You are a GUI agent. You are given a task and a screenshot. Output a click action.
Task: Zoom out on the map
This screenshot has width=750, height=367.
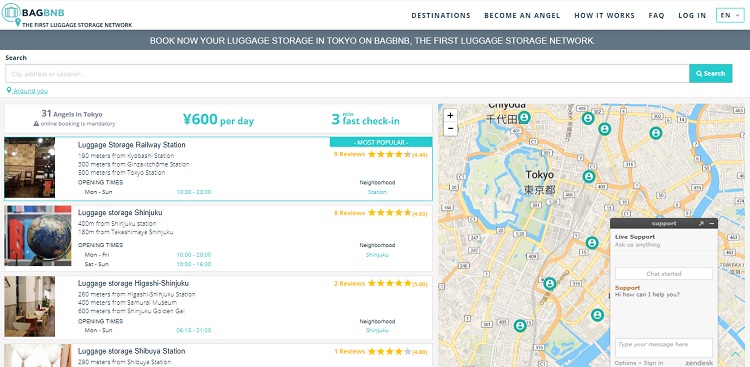[450, 129]
